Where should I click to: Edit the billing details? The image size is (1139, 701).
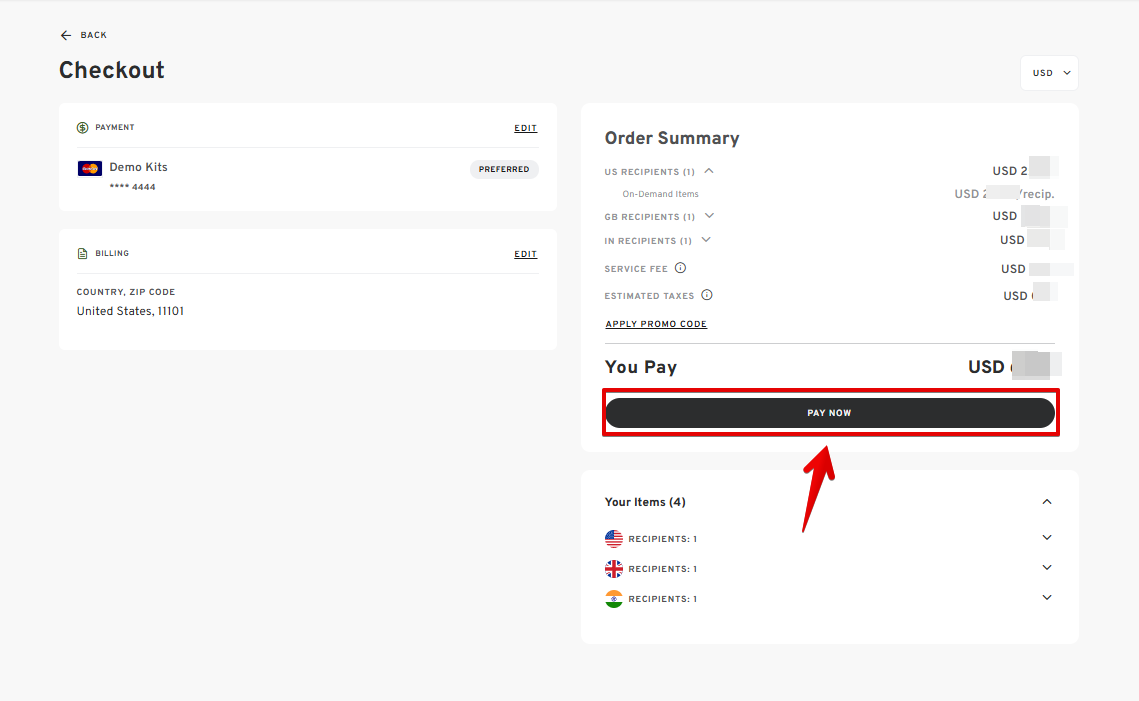[525, 254]
